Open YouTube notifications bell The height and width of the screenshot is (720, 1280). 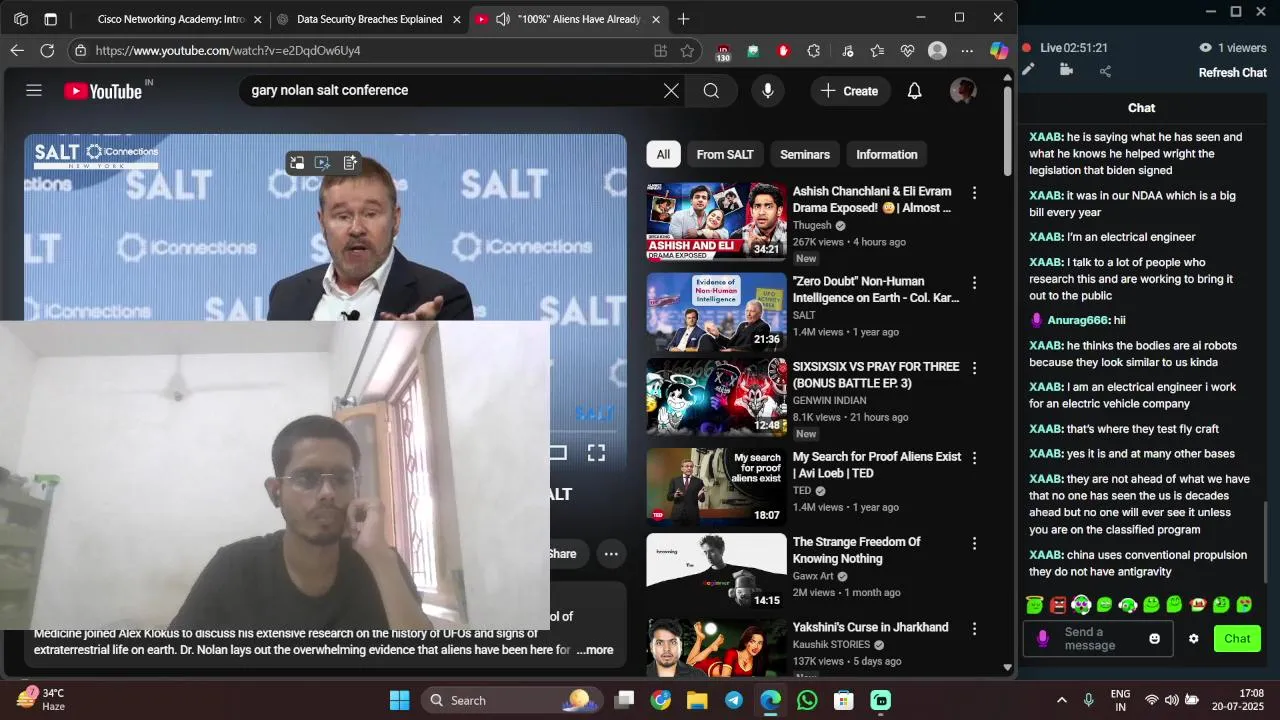click(x=914, y=91)
